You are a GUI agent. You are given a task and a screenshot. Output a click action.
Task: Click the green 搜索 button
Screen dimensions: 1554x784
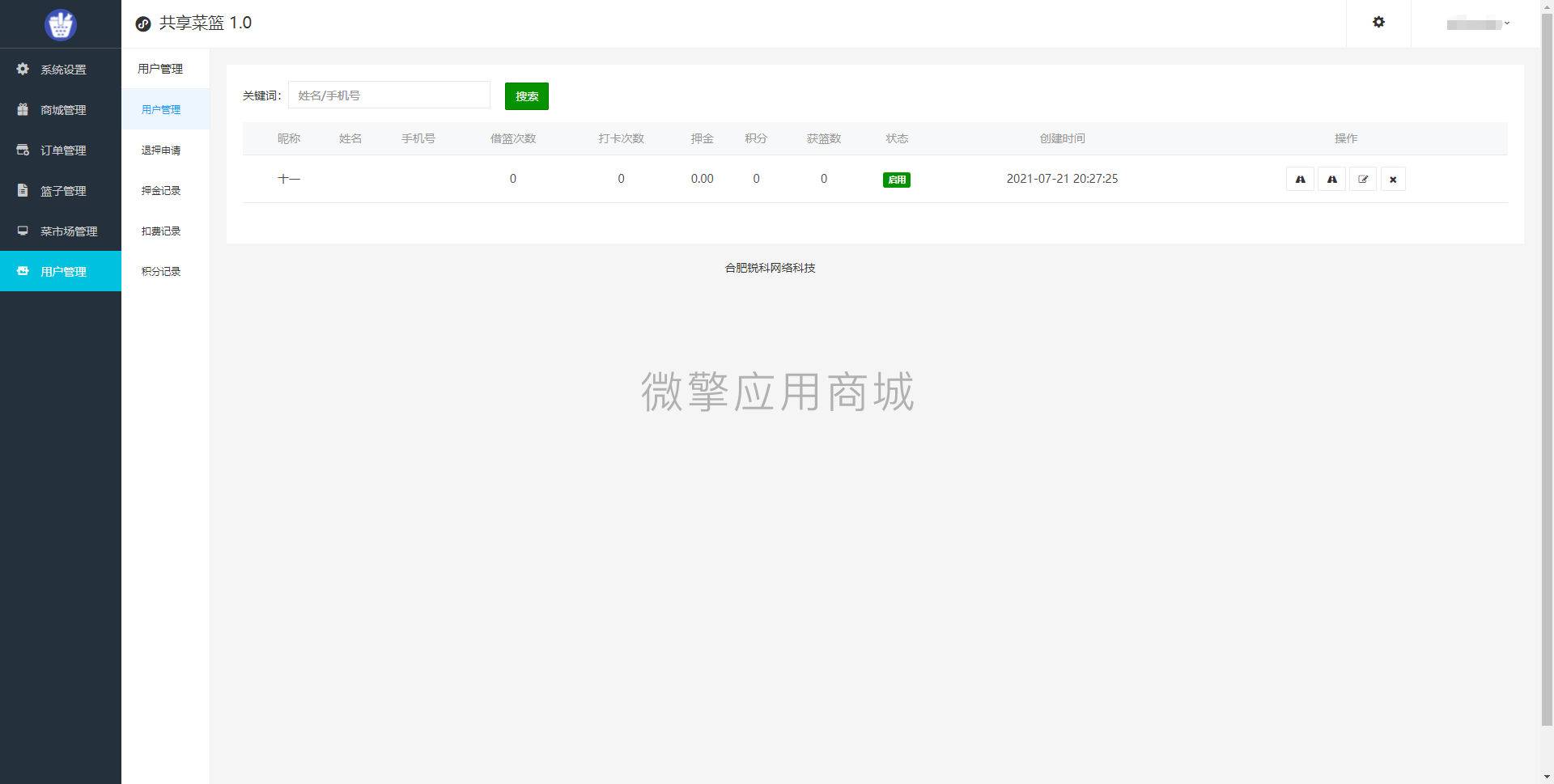(527, 96)
